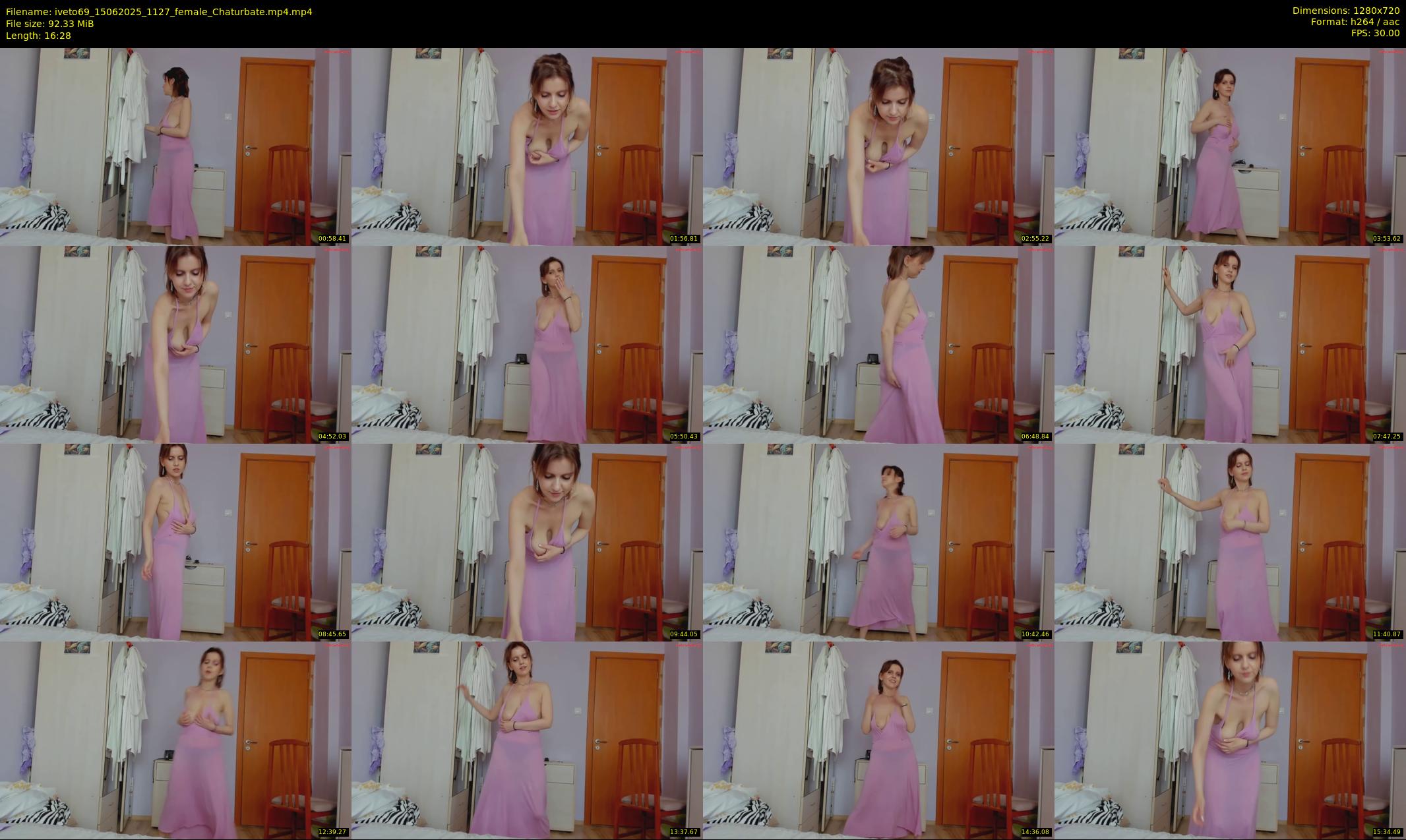Click the Filename text in header
Screen dimensions: 1406x840
[x=159, y=12]
